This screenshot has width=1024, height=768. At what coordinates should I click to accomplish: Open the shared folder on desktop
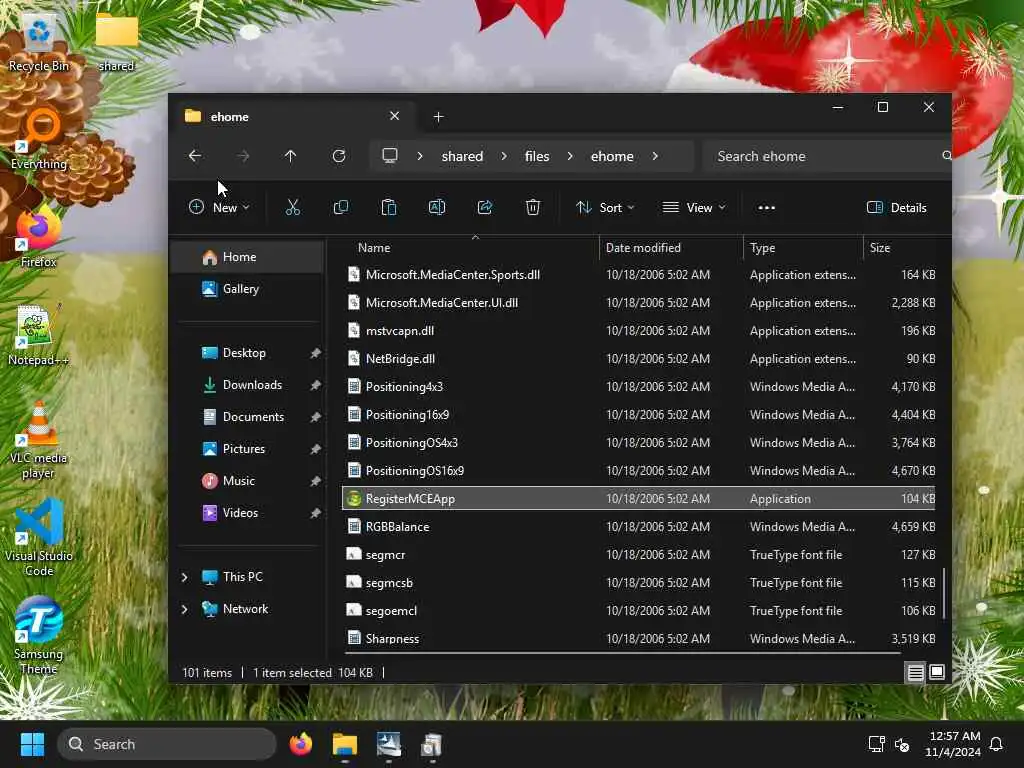117,42
